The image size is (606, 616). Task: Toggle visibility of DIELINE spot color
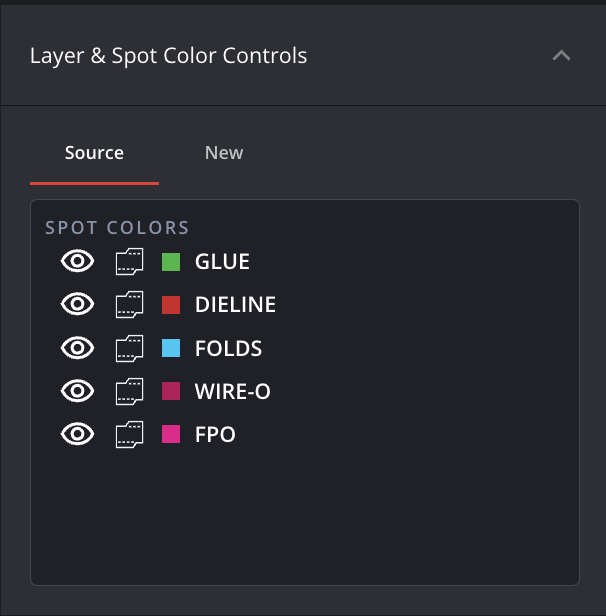(x=78, y=305)
